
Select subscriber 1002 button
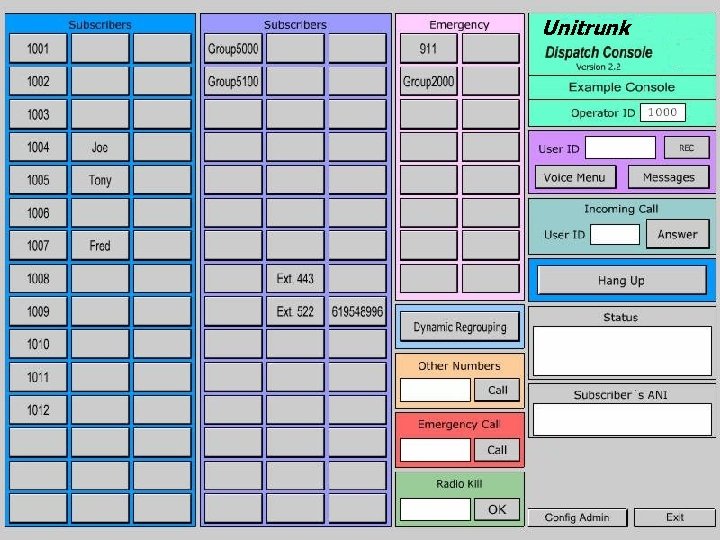click(38, 81)
